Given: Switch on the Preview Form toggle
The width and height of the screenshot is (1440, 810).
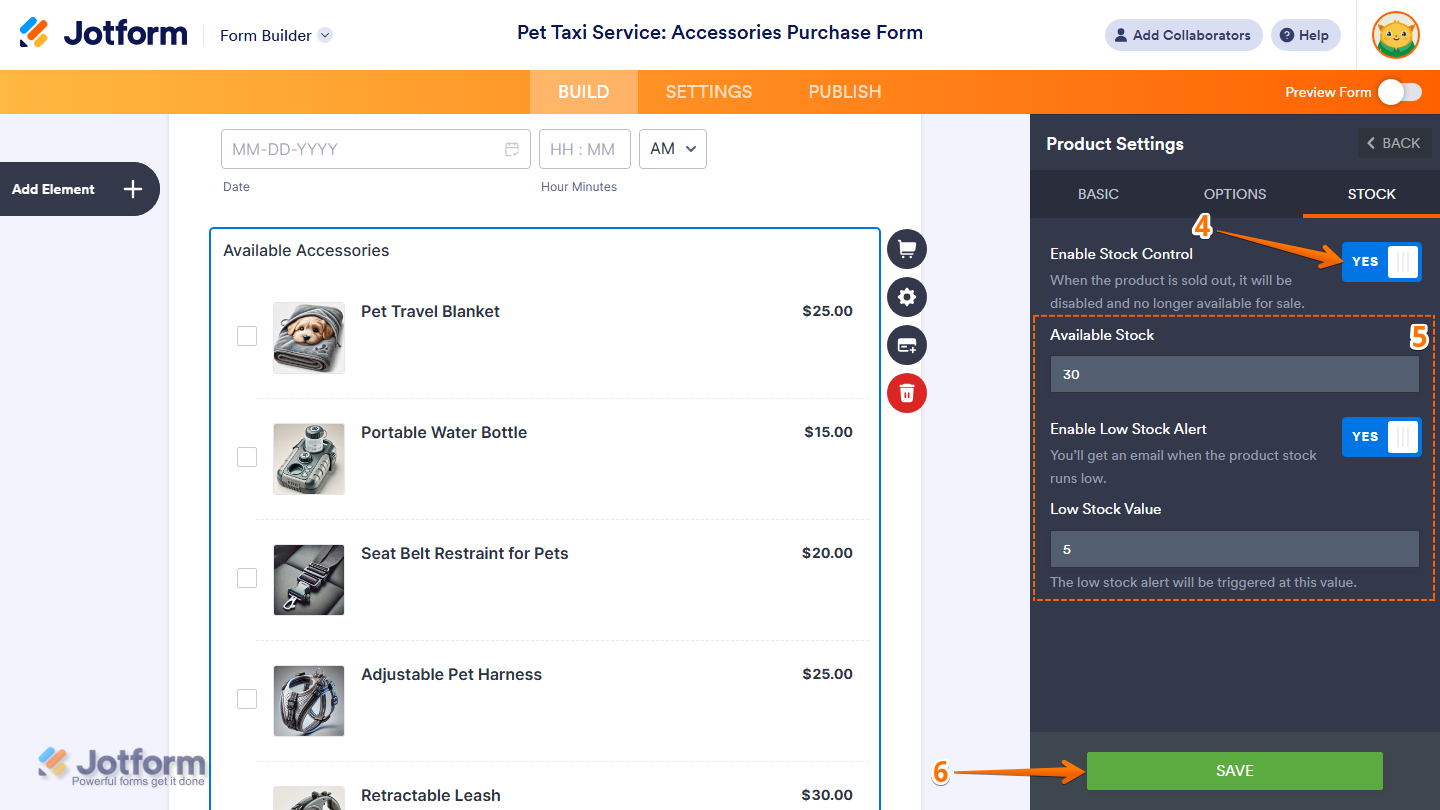Looking at the screenshot, I should coord(1399,92).
